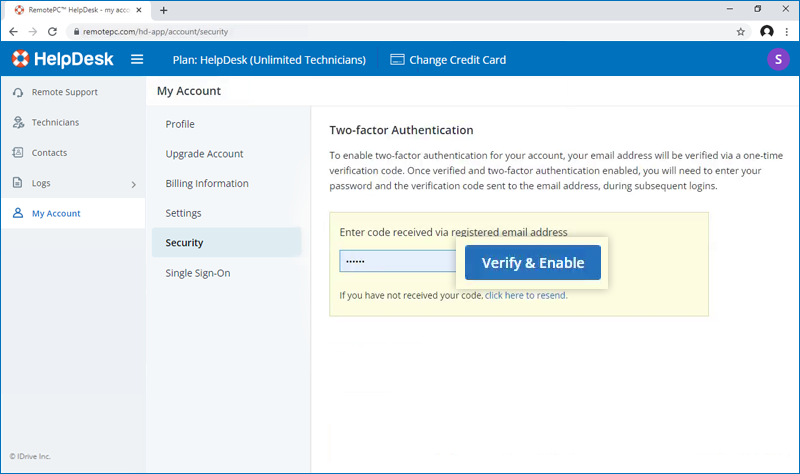Reload the page using browser refresh

[x=53, y=31]
